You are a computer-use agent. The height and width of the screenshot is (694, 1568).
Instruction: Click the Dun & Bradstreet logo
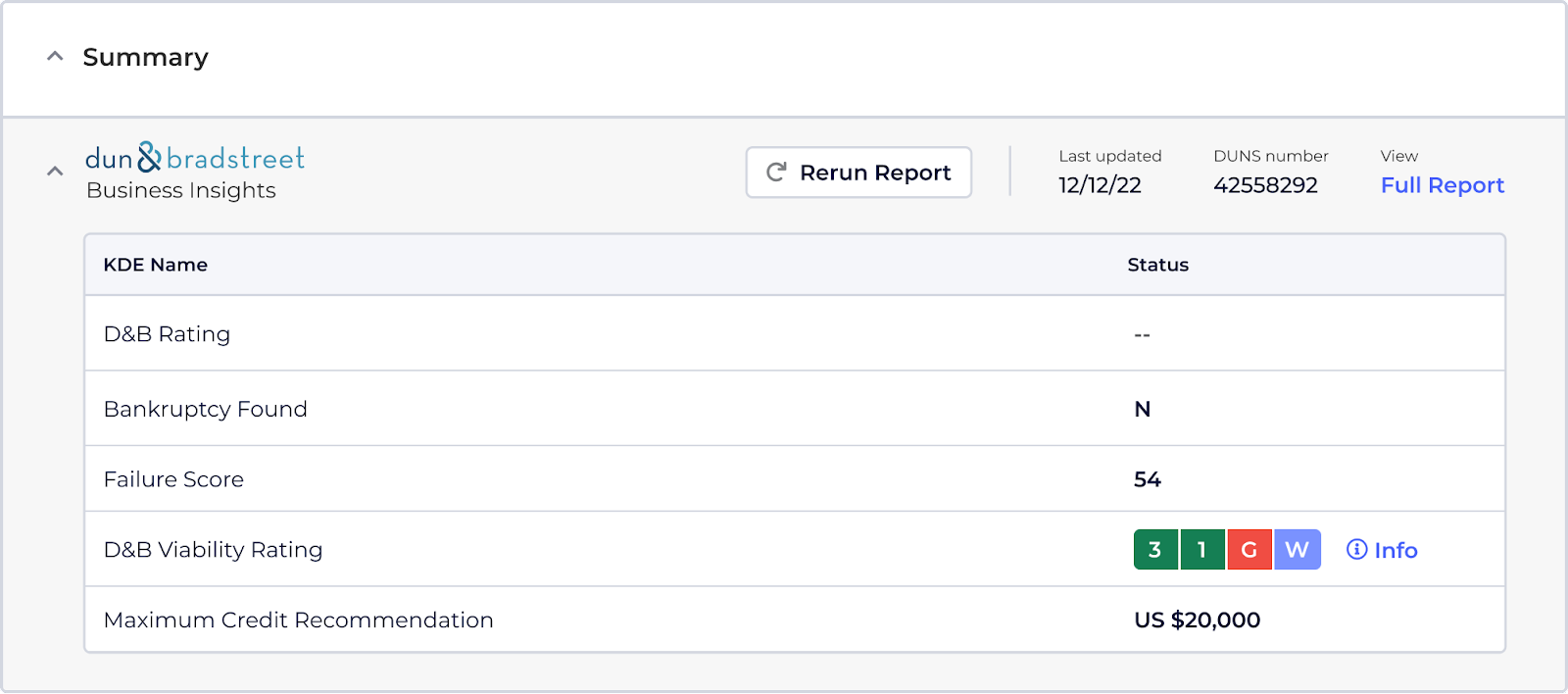coord(194,158)
